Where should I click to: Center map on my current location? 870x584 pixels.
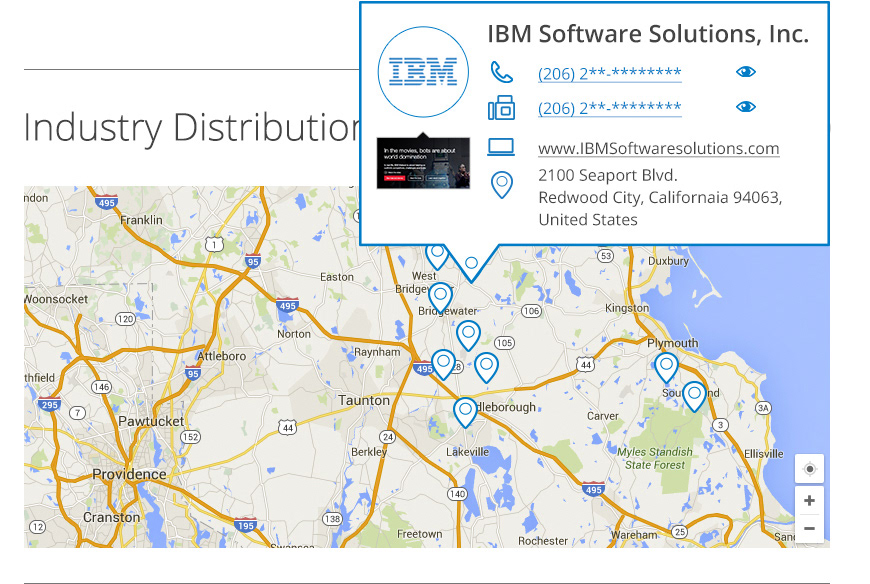(809, 469)
